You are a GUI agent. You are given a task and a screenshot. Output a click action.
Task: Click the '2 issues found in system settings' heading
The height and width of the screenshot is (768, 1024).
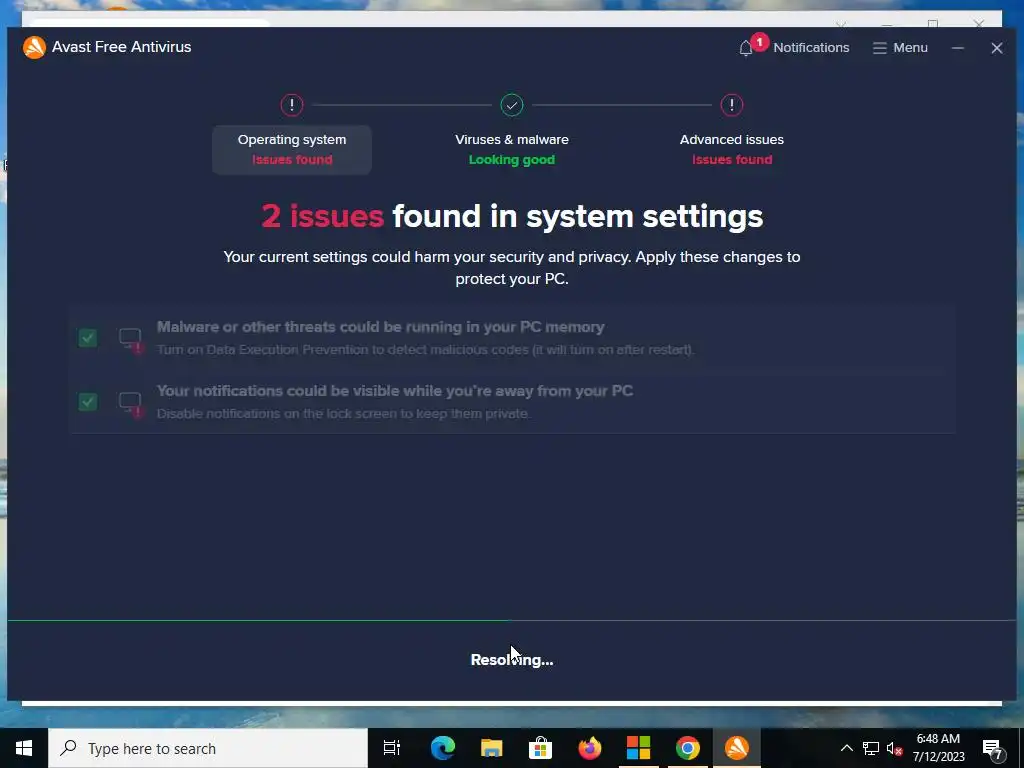[512, 216]
